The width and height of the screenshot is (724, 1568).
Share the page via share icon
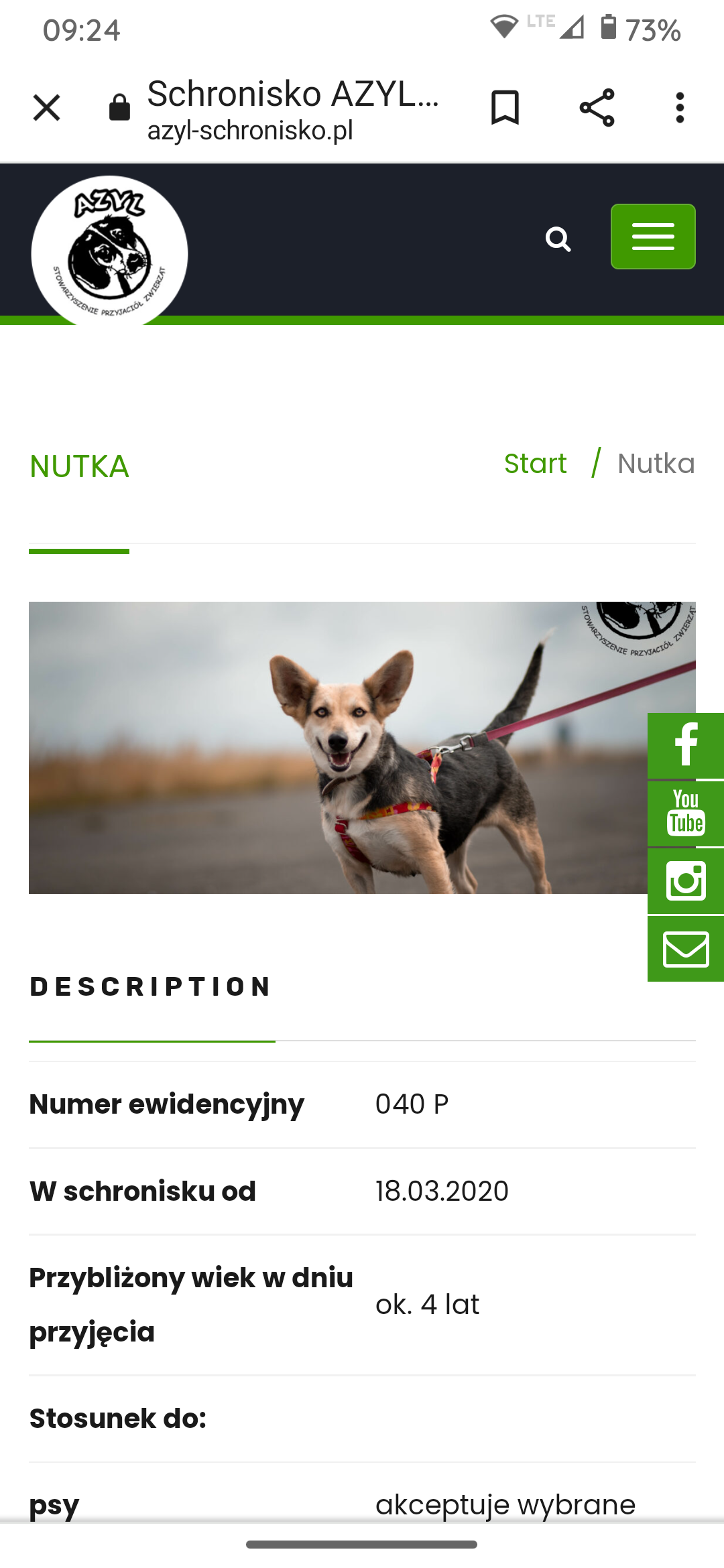[597, 107]
